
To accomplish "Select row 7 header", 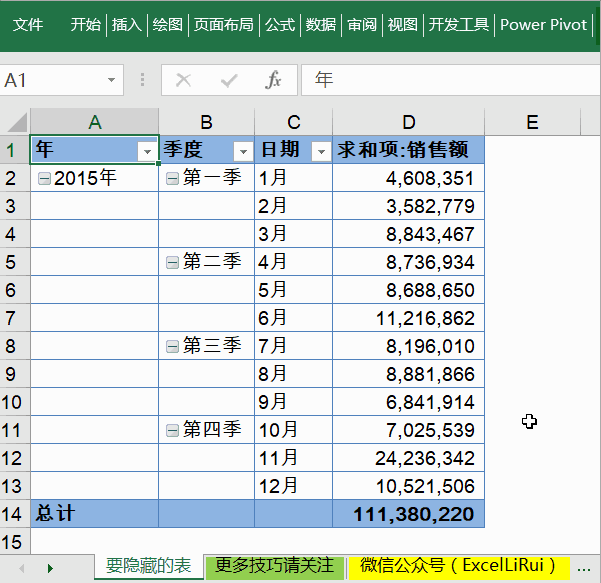I will [15, 318].
